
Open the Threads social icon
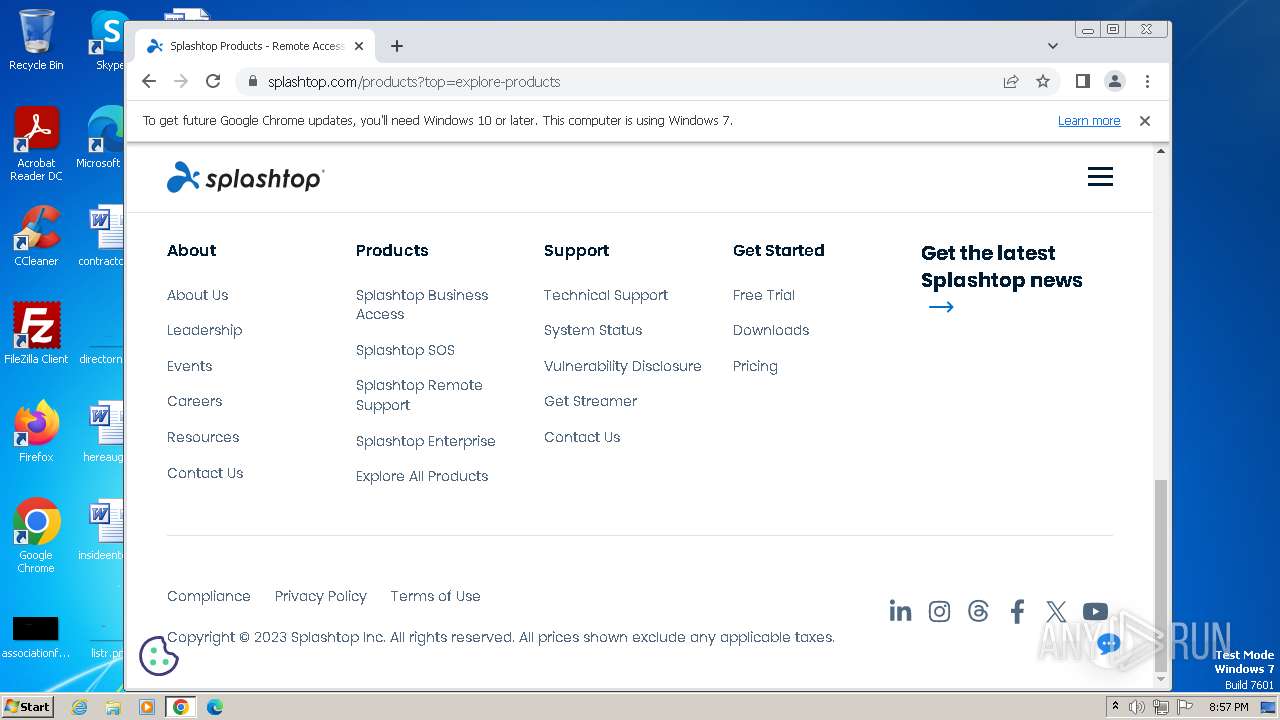pyautogui.click(x=978, y=611)
